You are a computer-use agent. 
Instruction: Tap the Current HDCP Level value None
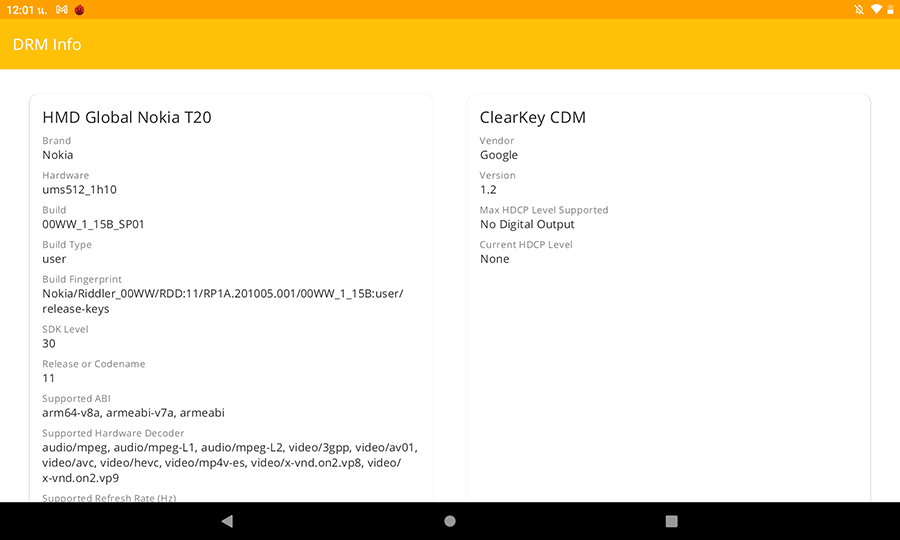coord(495,259)
